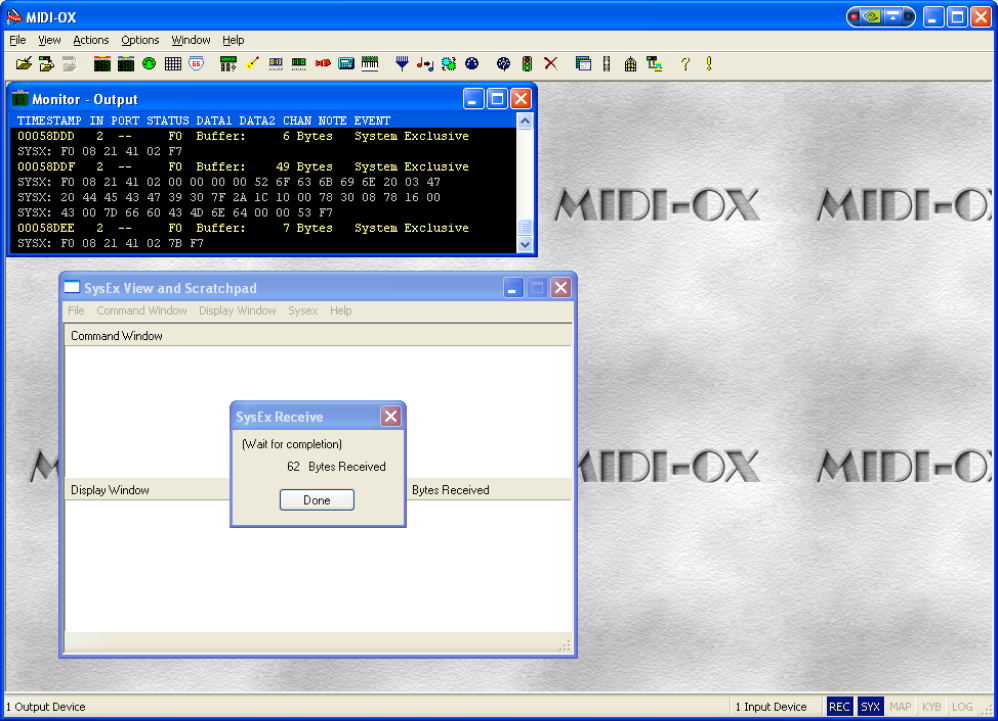Click the Route 66 shield icon
The height and width of the screenshot is (721, 998).
tap(197, 64)
